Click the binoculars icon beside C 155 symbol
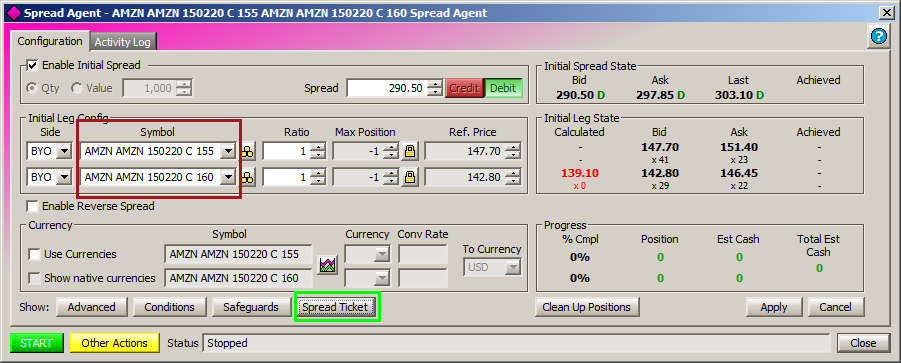This screenshot has width=901, height=363. [x=248, y=152]
